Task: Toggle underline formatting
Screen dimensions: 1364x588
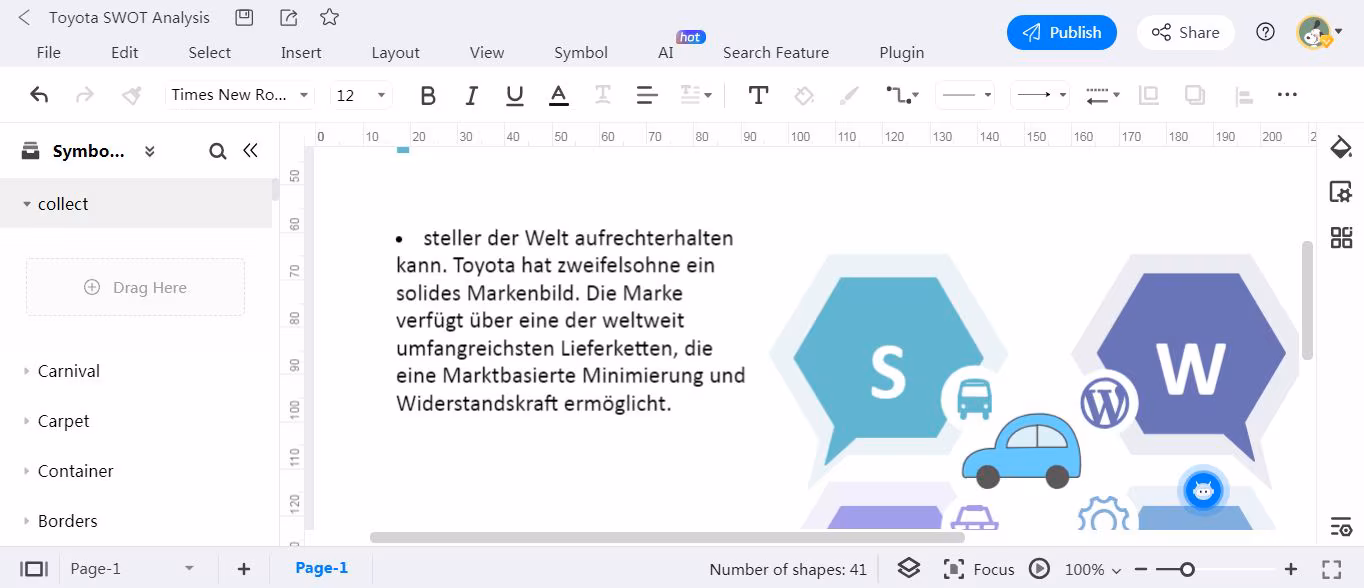Action: [x=515, y=96]
